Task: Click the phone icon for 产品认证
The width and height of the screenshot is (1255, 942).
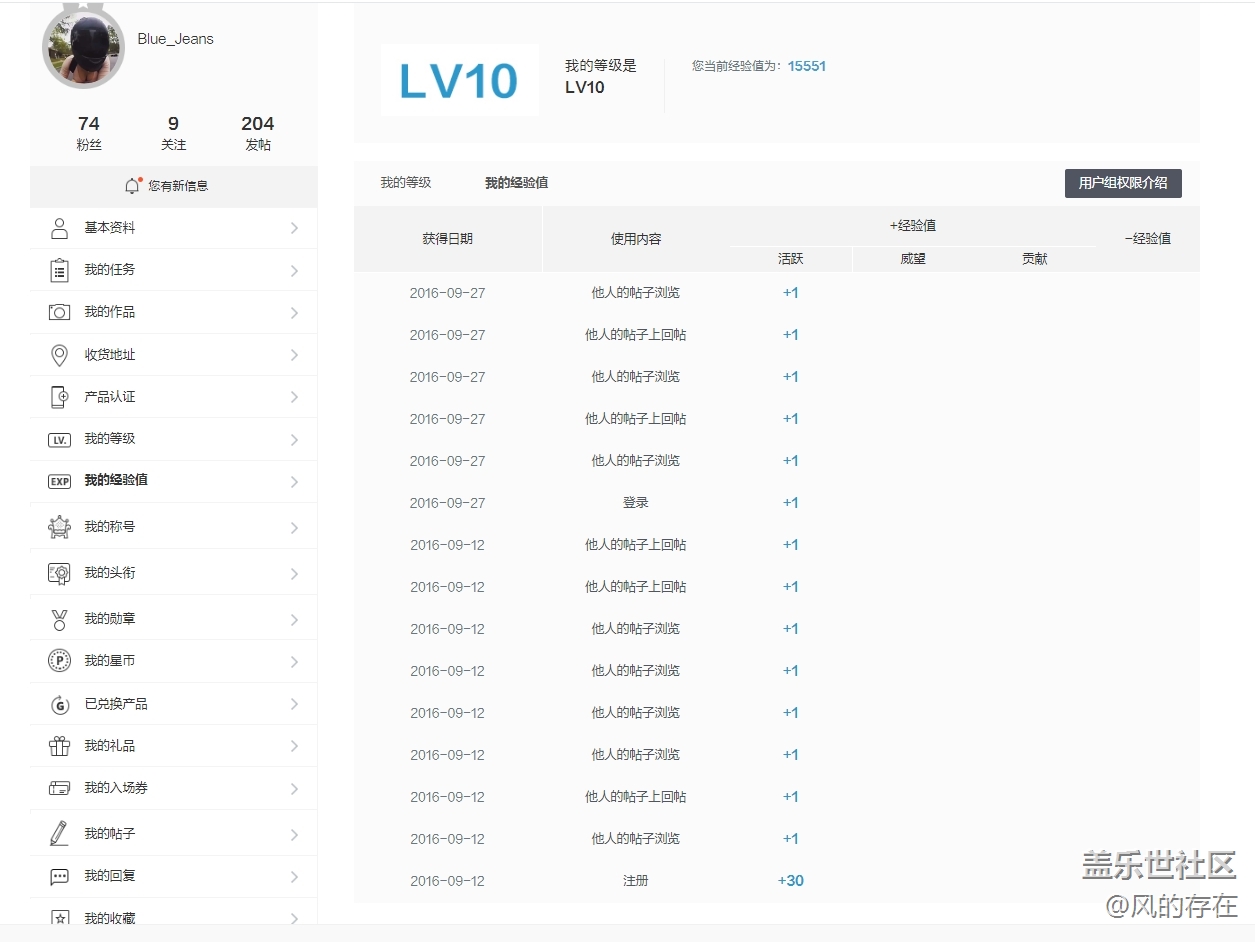Action: (x=59, y=397)
